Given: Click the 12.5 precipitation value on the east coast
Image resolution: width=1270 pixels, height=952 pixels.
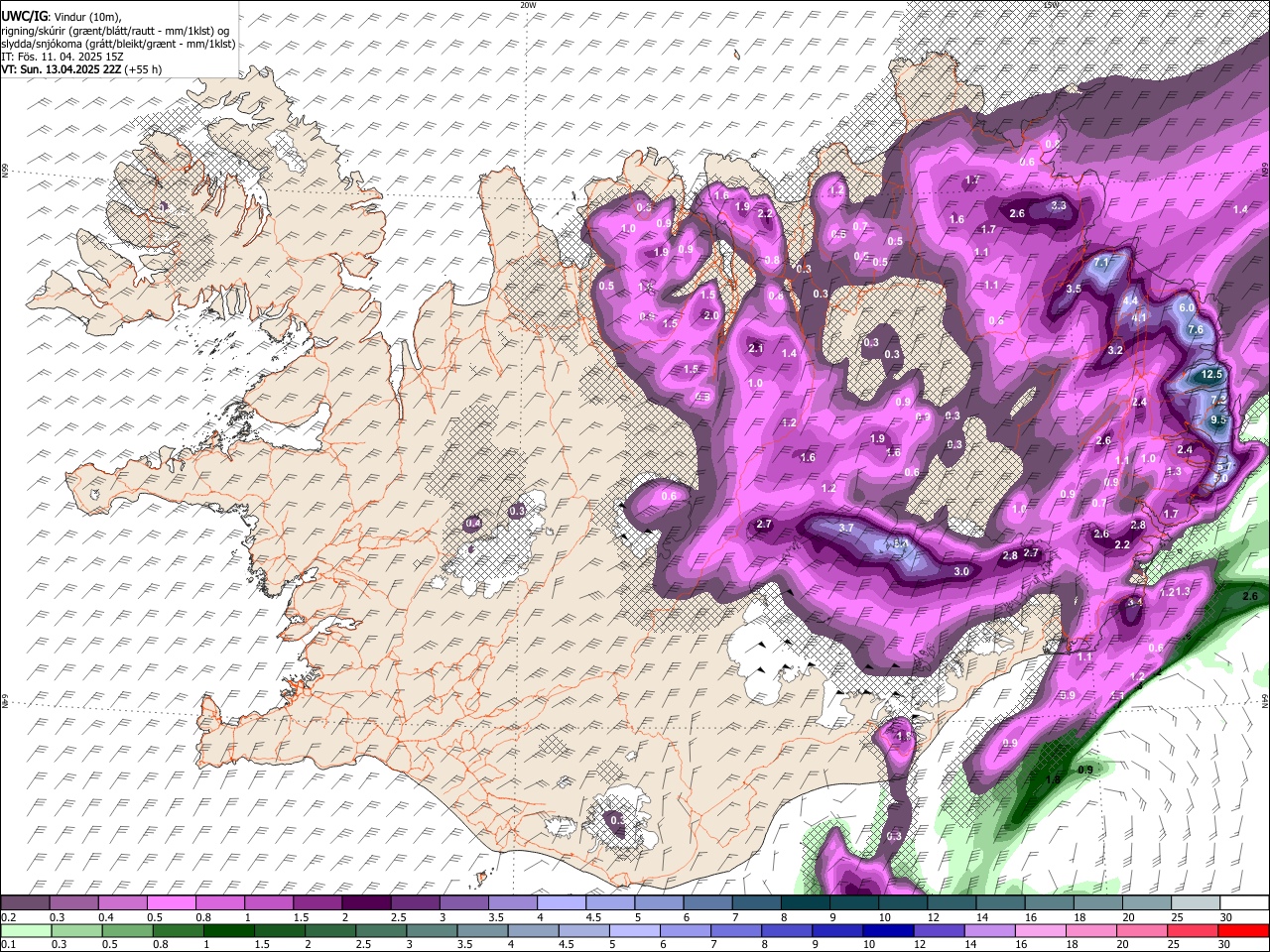Looking at the screenshot, I should coord(1211,374).
